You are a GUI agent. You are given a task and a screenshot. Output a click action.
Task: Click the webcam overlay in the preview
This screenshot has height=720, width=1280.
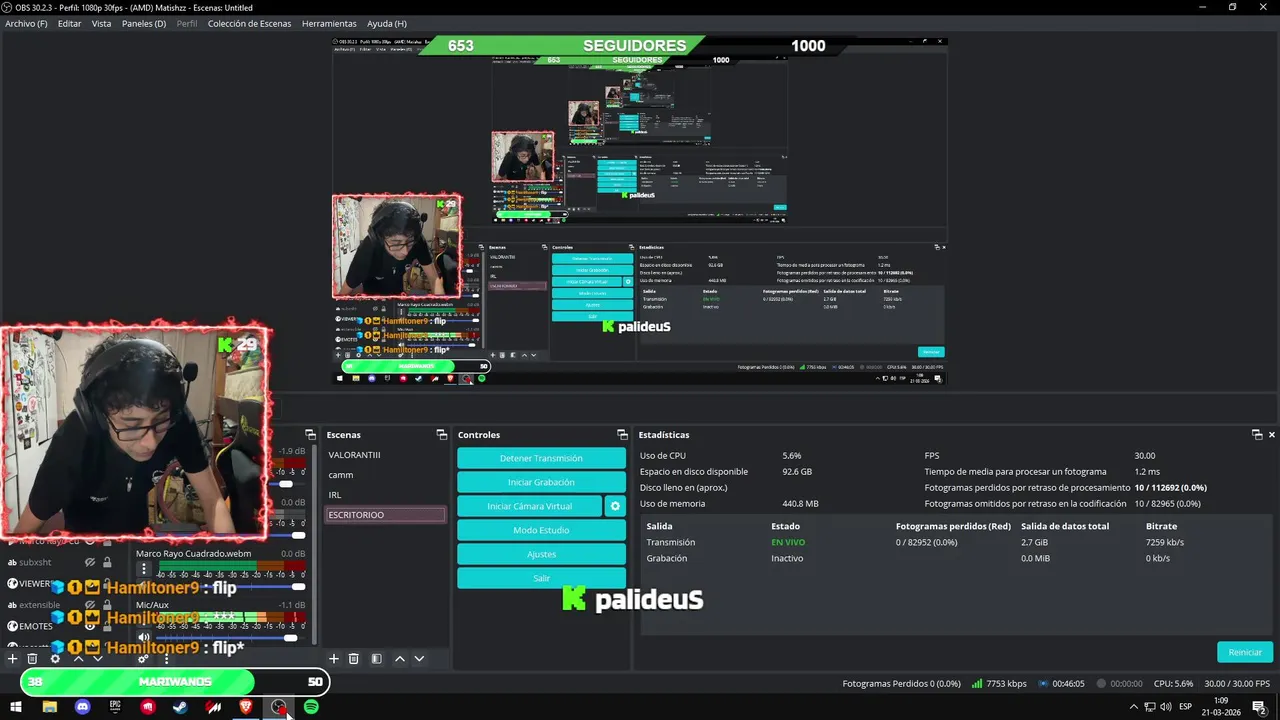135,432
